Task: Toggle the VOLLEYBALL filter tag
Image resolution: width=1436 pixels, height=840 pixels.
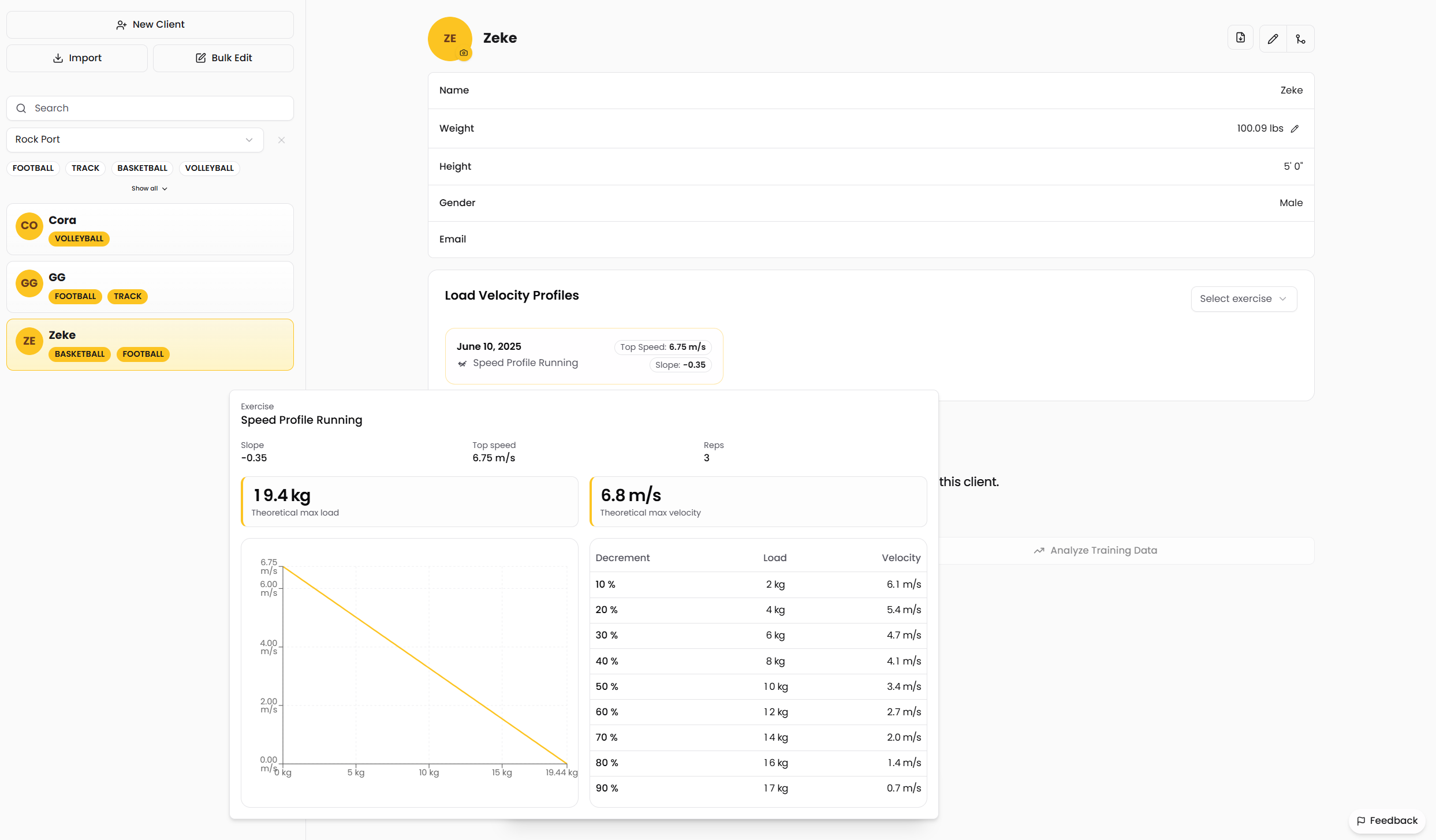Action: (x=209, y=168)
